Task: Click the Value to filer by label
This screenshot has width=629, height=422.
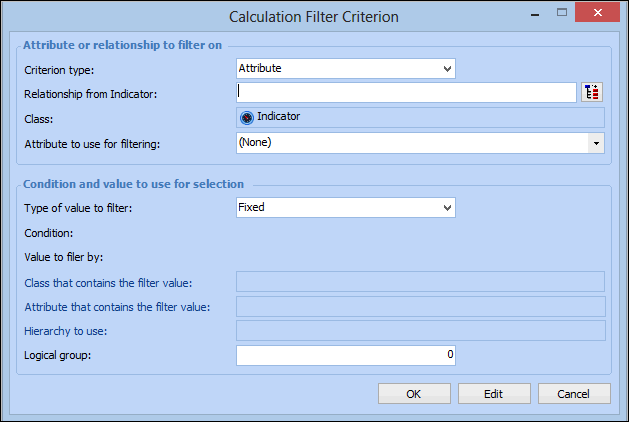Action: click(x=60, y=258)
